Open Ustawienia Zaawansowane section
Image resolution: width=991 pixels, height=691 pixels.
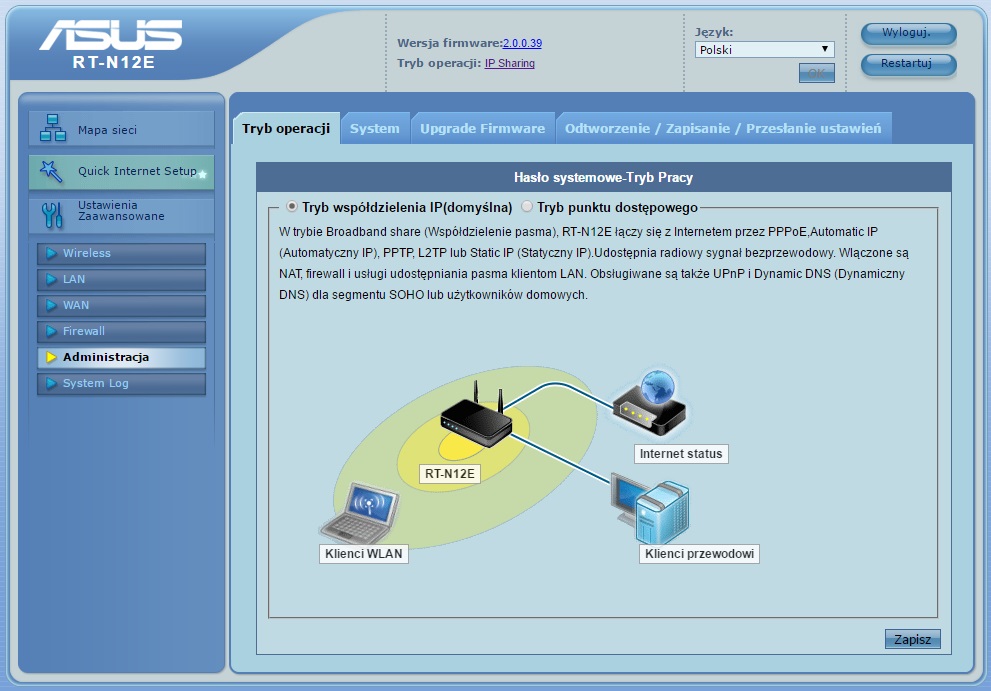pos(121,215)
